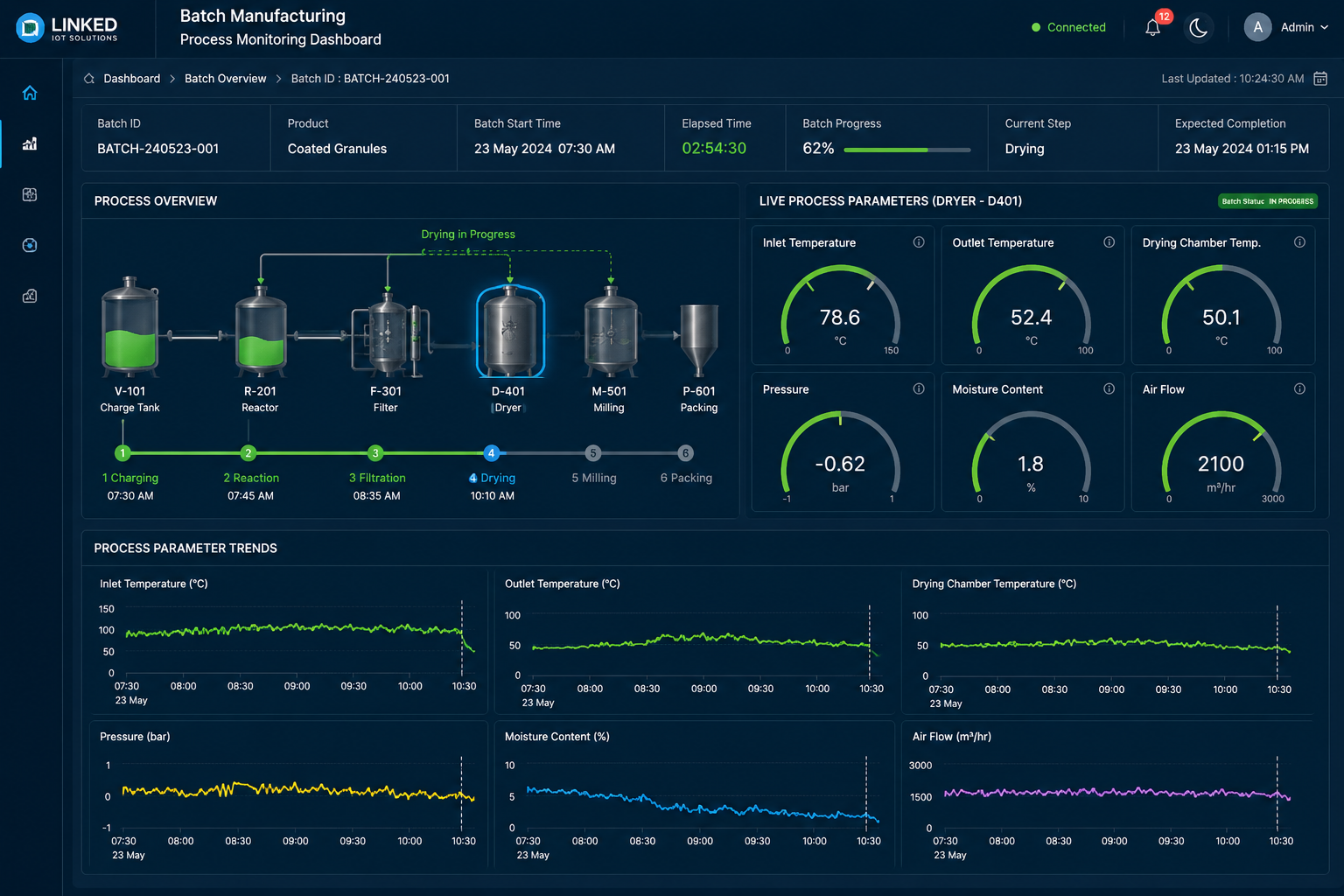Click the D-401 Dryer vessel

click(x=510, y=332)
